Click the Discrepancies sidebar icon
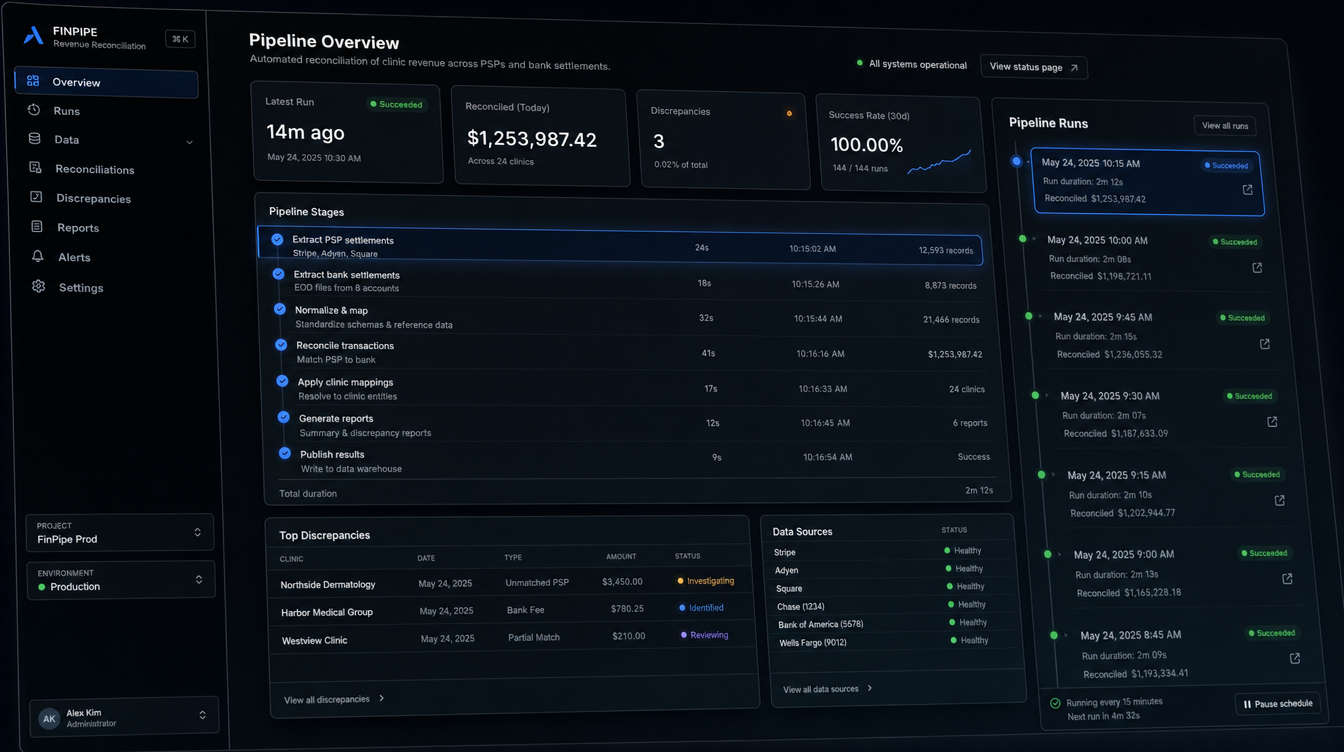Screen dimensions: 1344x752 tap(36, 197)
